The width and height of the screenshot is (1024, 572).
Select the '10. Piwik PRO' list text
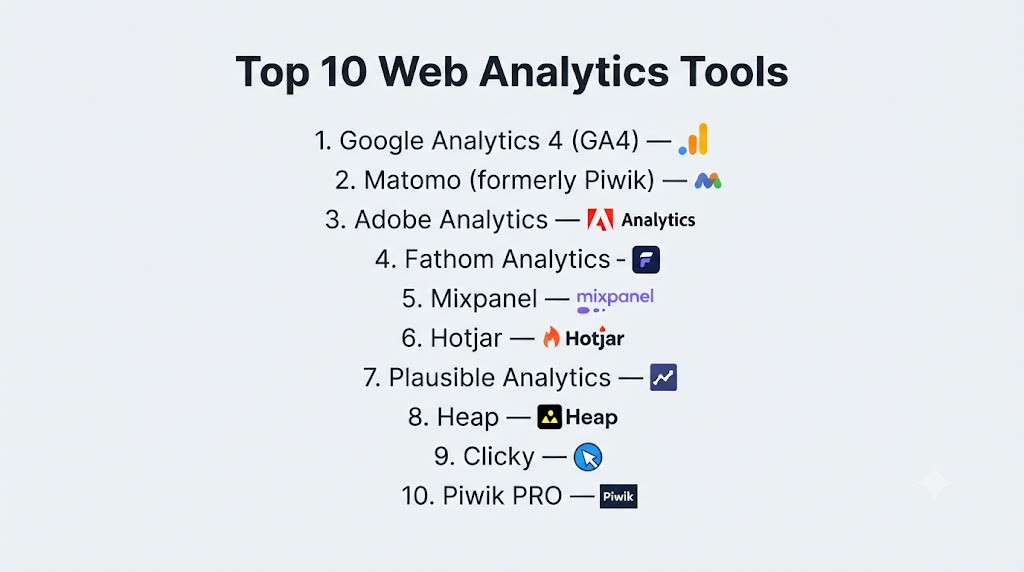pyautogui.click(x=481, y=496)
